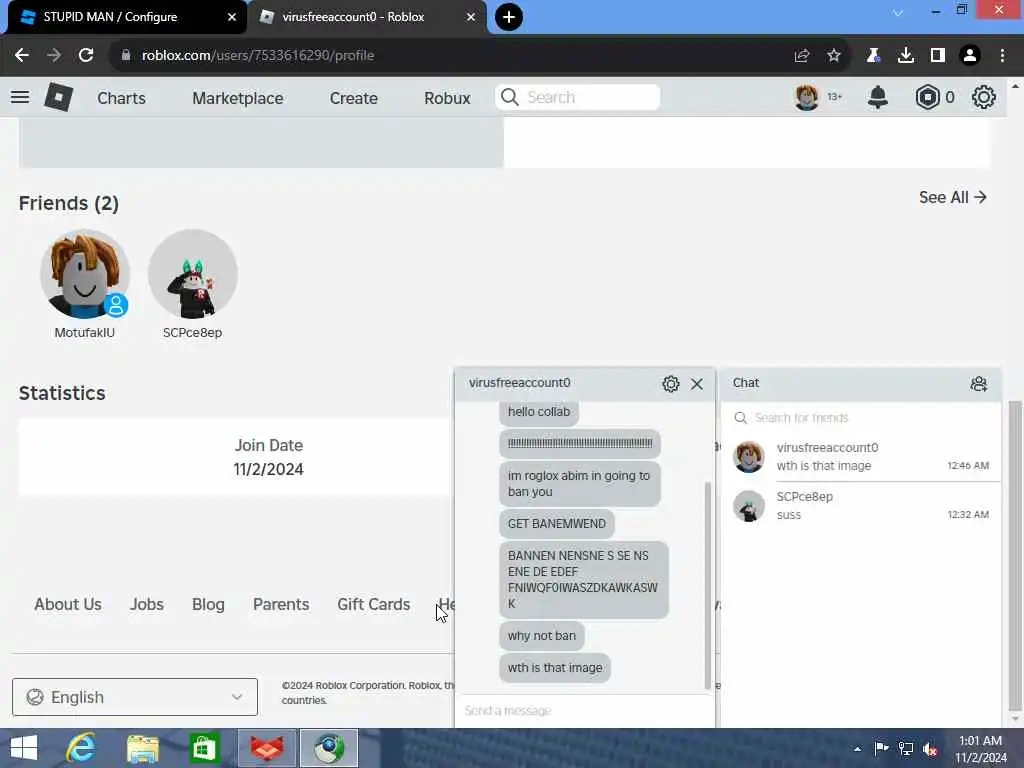
Task: Click the address bar URL
Action: (x=258, y=56)
